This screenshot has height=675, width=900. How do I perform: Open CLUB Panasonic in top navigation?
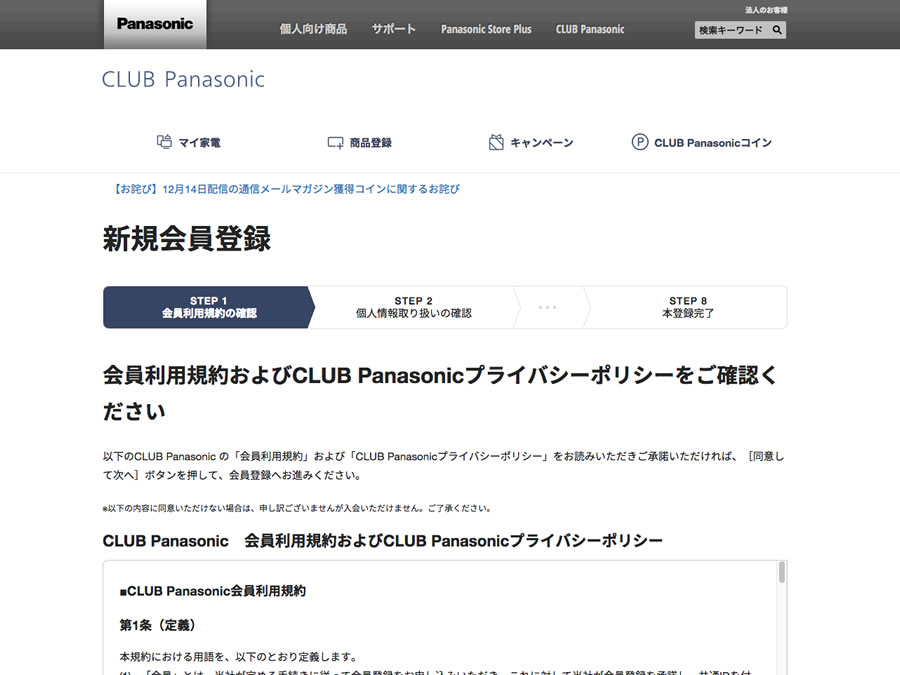coord(590,29)
